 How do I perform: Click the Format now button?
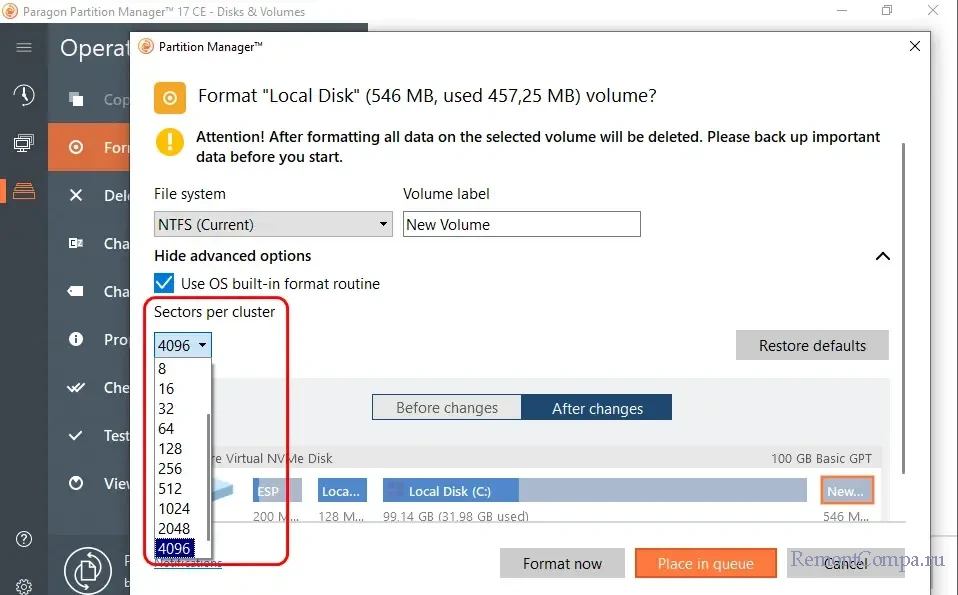[562, 563]
